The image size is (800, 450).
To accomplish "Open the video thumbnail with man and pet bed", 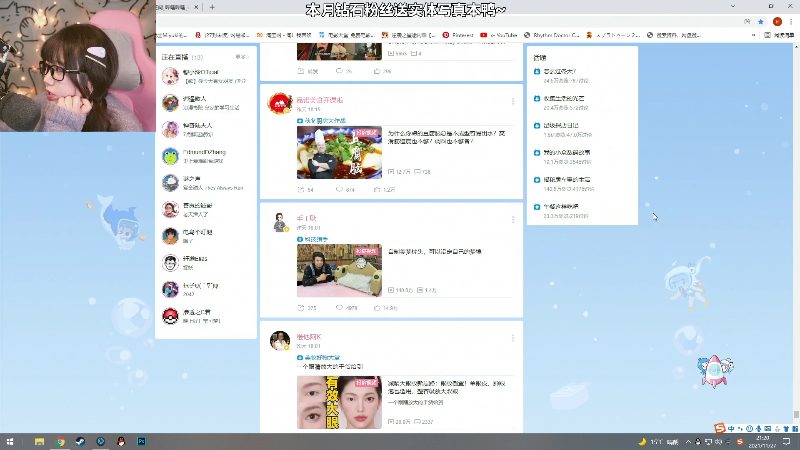I will coord(339,270).
